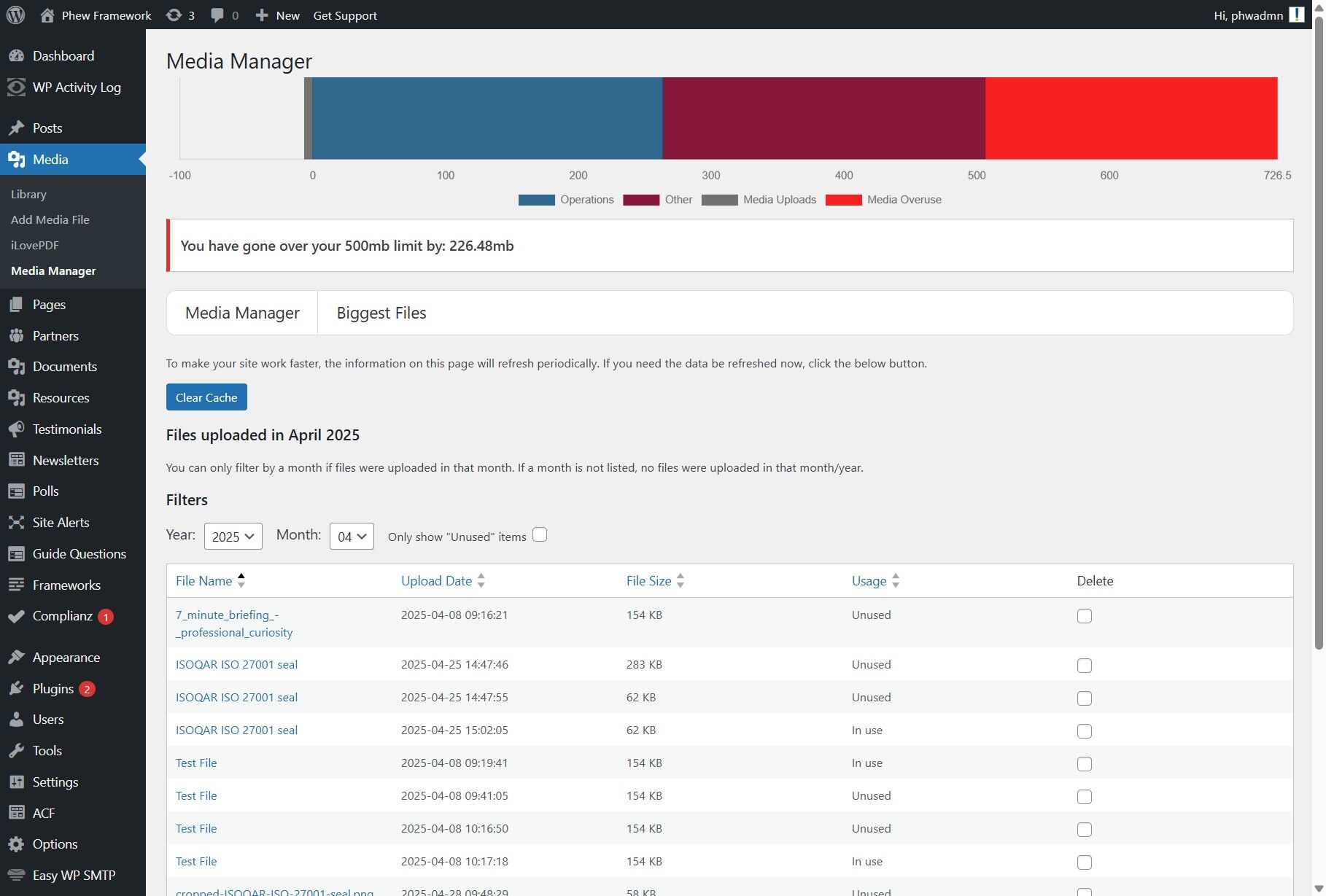Click the Tools wrench icon

click(16, 751)
